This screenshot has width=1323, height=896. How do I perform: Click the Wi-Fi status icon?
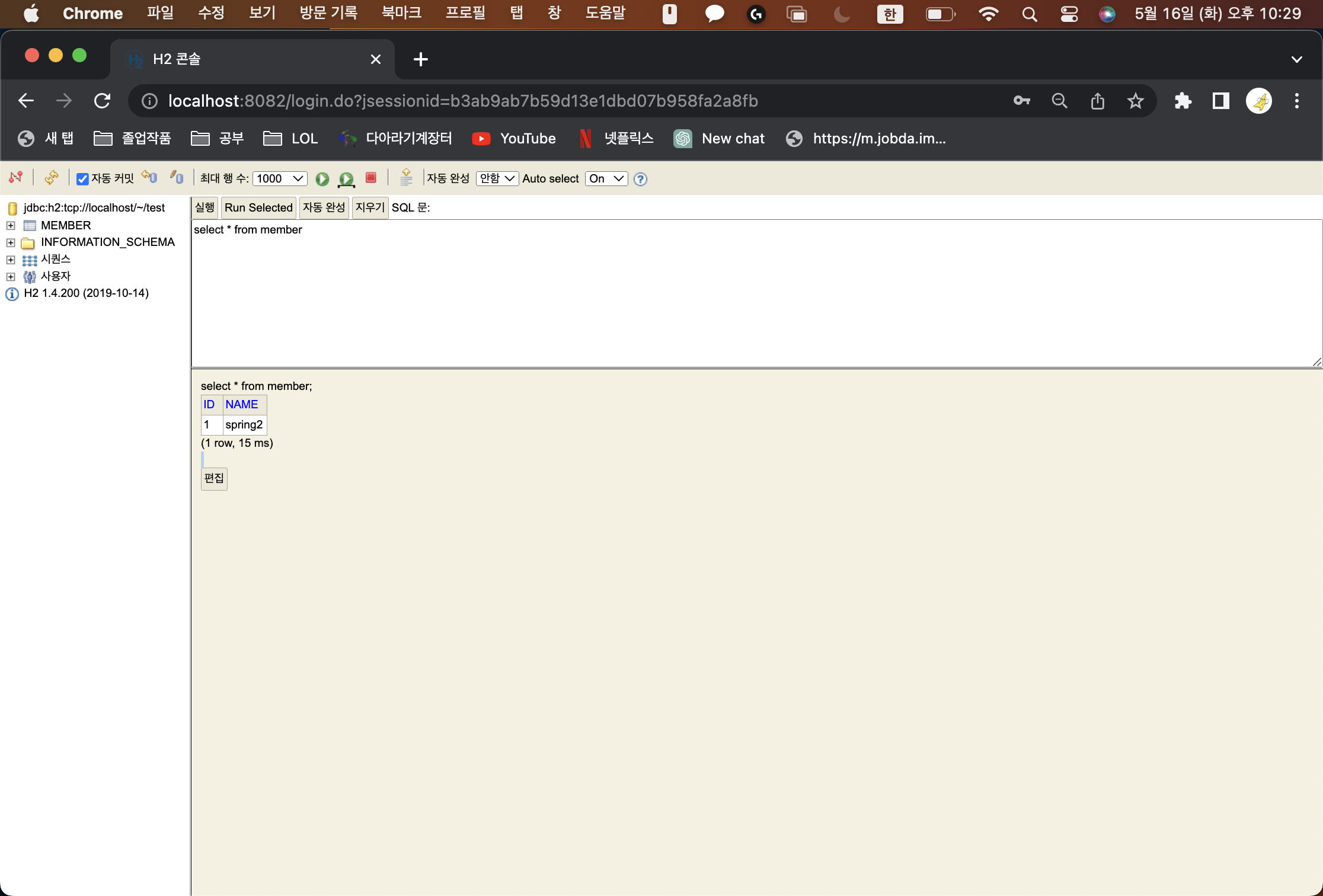[x=988, y=14]
